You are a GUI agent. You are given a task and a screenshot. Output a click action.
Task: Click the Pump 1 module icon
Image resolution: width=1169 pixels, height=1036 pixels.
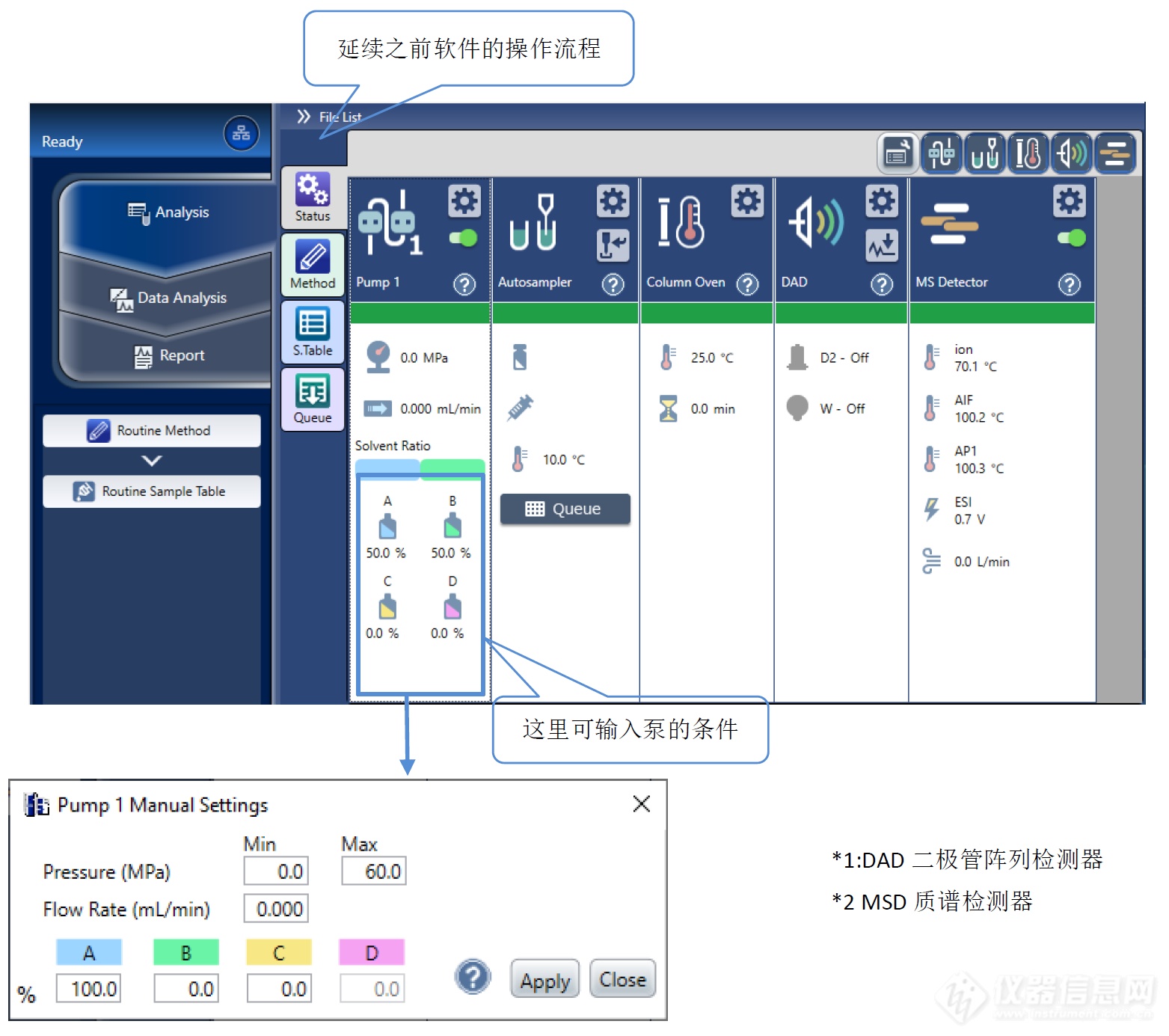(x=389, y=223)
